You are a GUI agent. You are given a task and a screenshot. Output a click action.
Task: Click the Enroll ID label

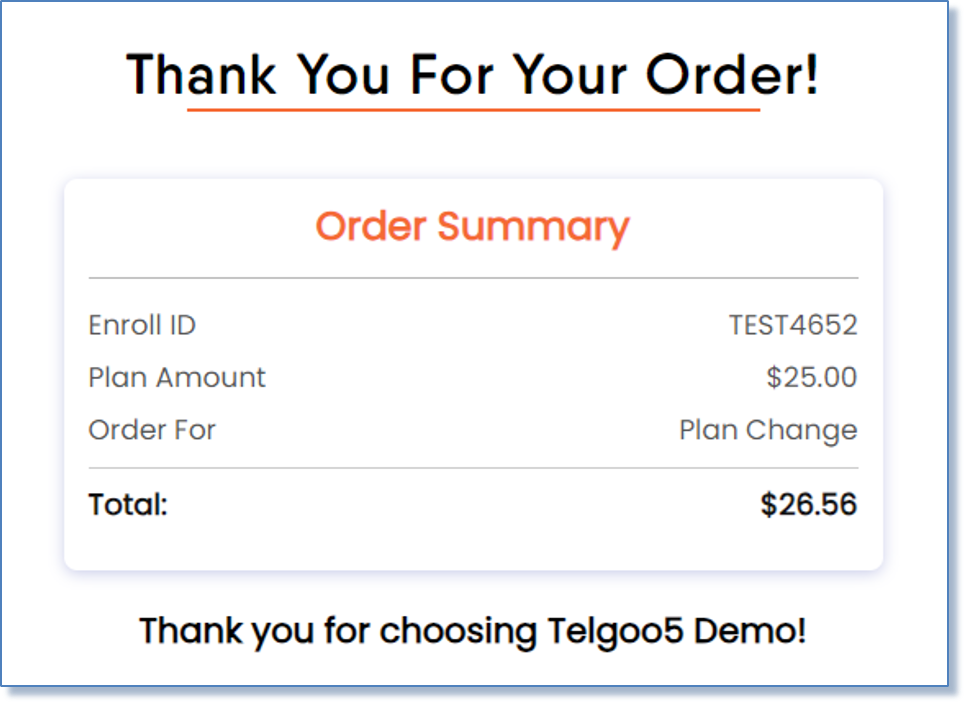point(142,325)
